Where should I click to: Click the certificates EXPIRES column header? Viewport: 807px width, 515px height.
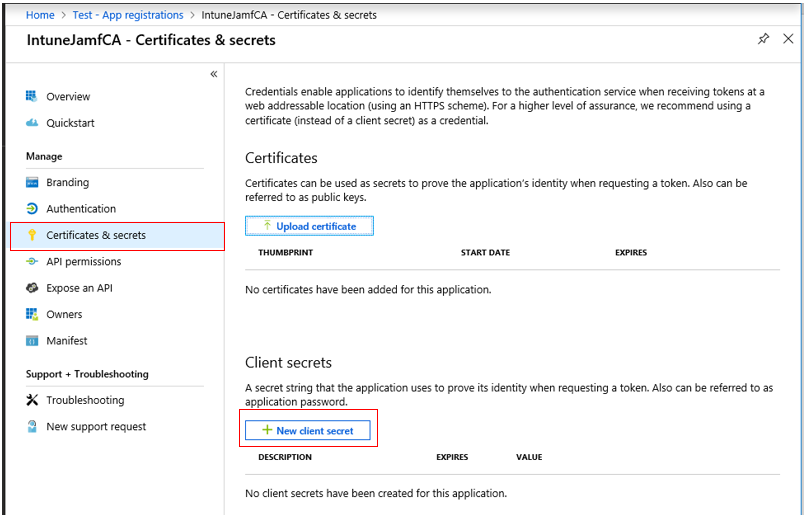(x=631, y=253)
